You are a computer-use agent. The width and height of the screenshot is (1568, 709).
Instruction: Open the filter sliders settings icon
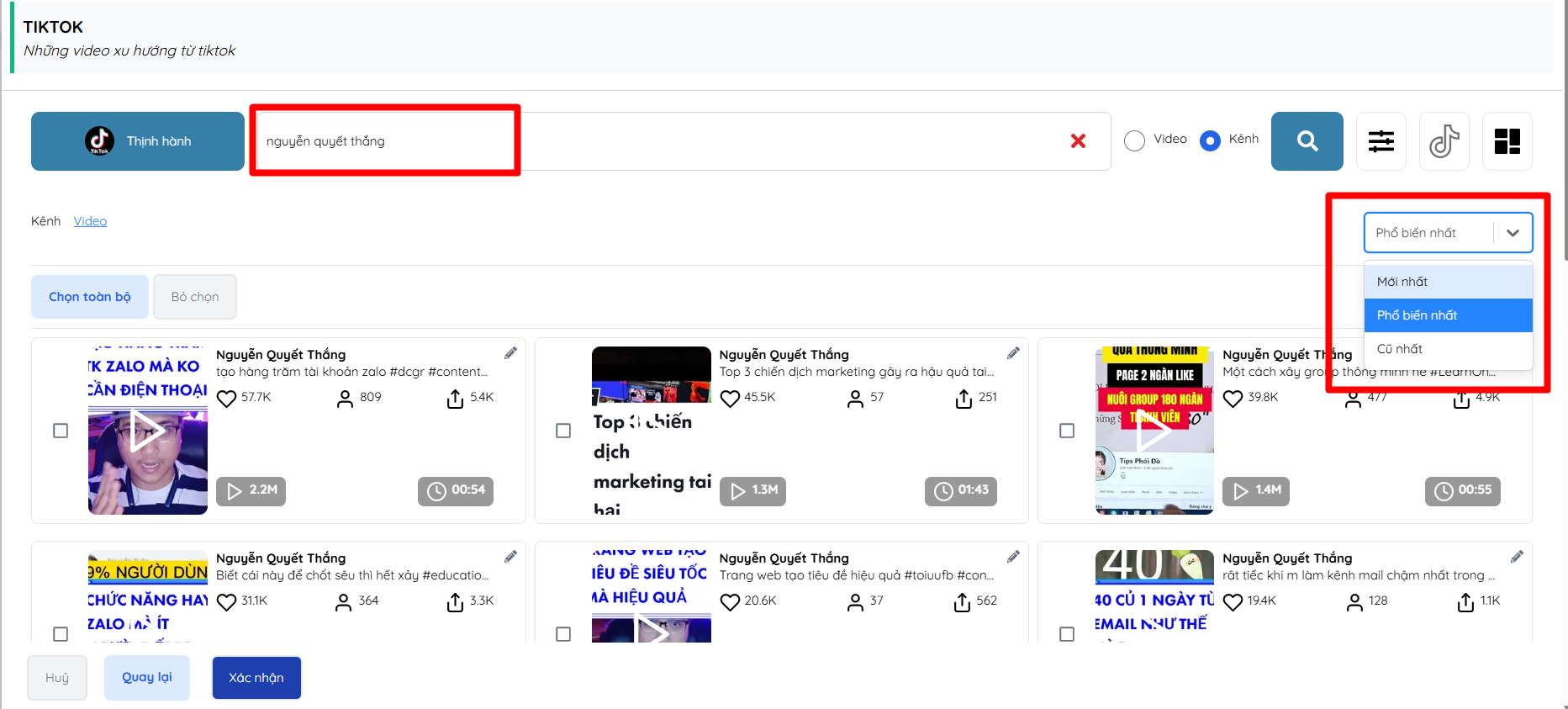(1381, 141)
